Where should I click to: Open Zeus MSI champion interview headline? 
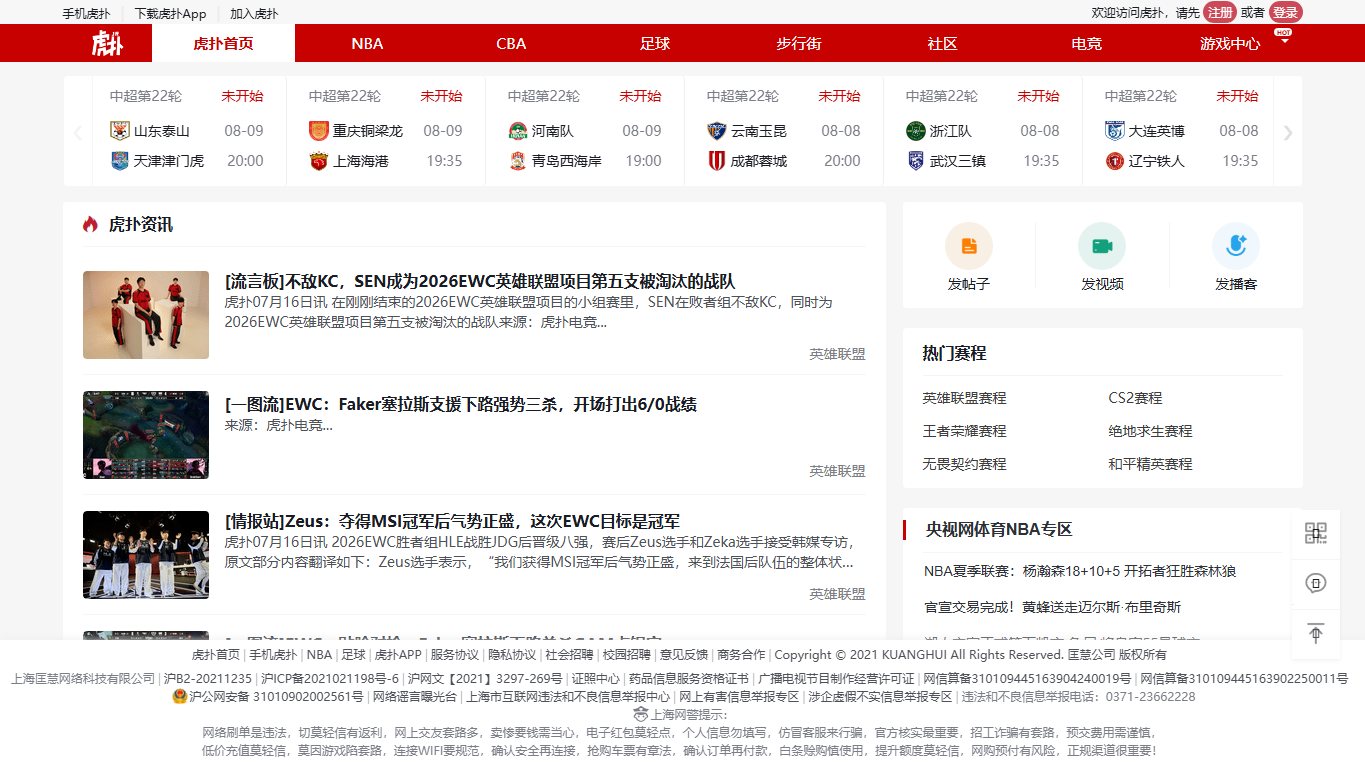pos(452,521)
